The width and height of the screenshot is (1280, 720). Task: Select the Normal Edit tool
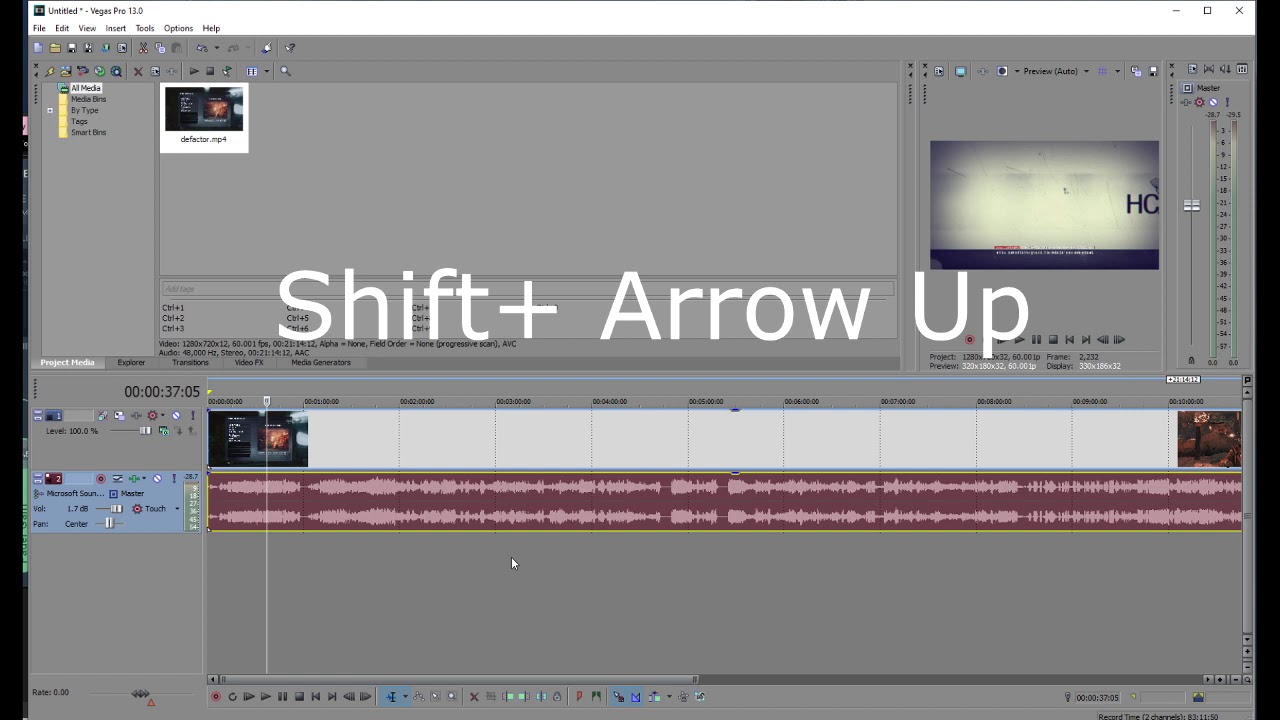point(392,697)
